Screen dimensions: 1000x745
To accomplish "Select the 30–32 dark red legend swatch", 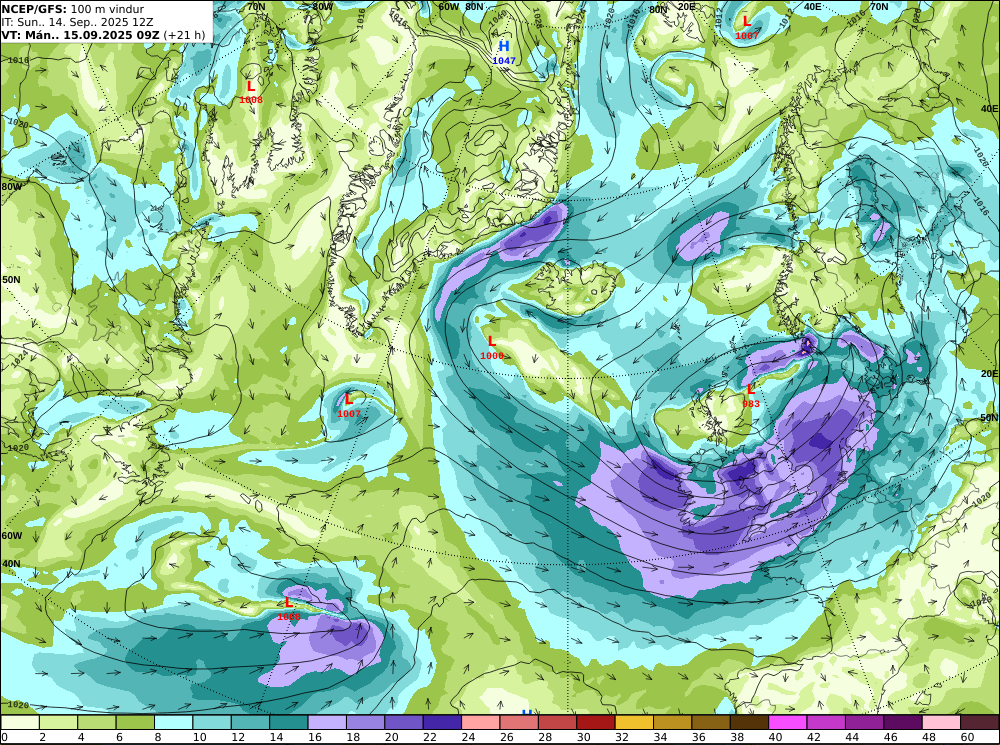I will tap(596, 722).
